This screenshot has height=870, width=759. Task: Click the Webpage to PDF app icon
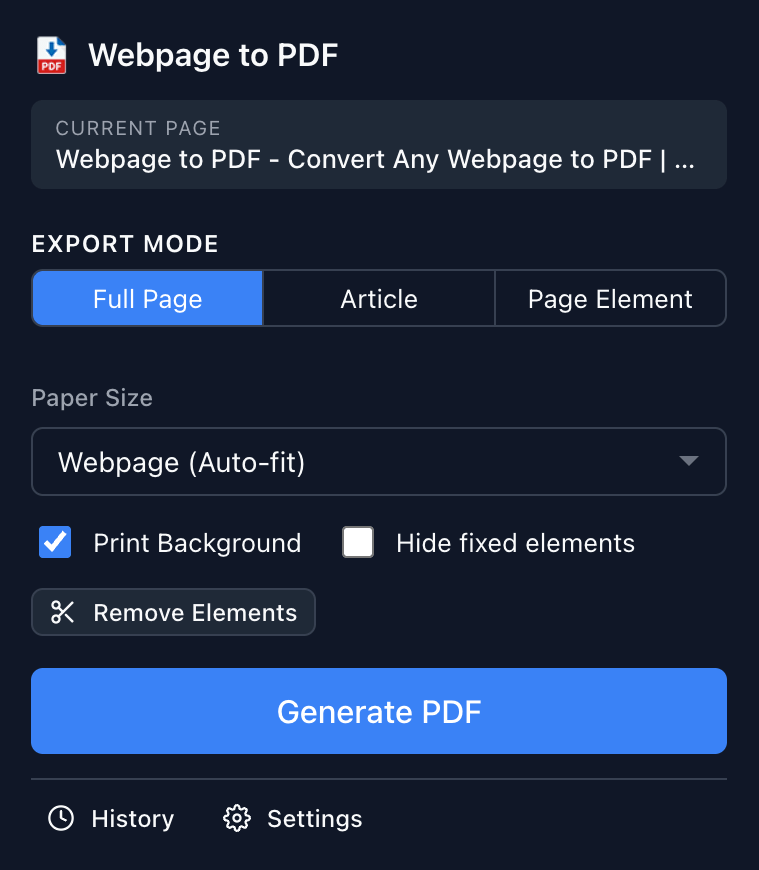click(51, 55)
